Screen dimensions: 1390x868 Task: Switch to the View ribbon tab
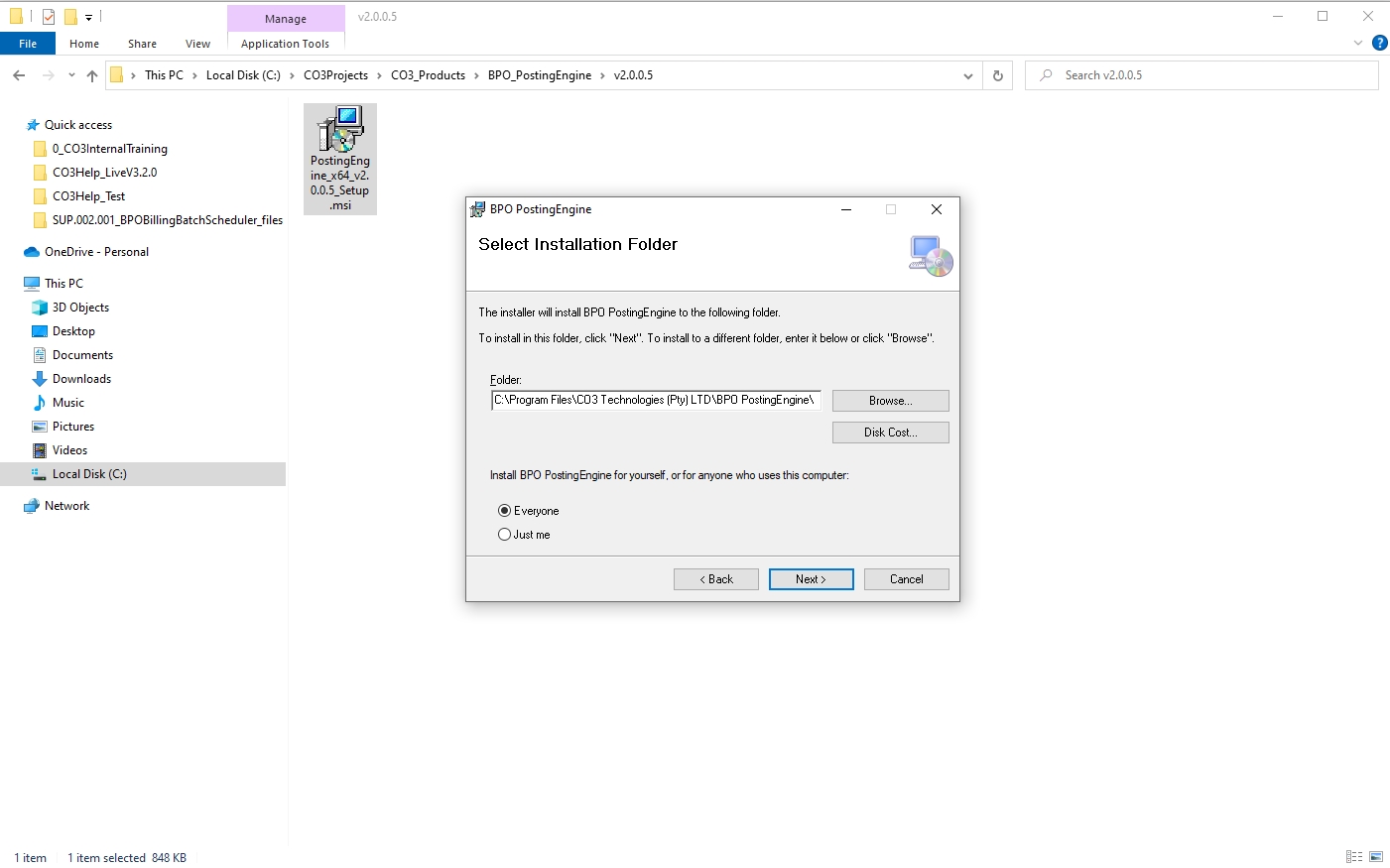197,44
